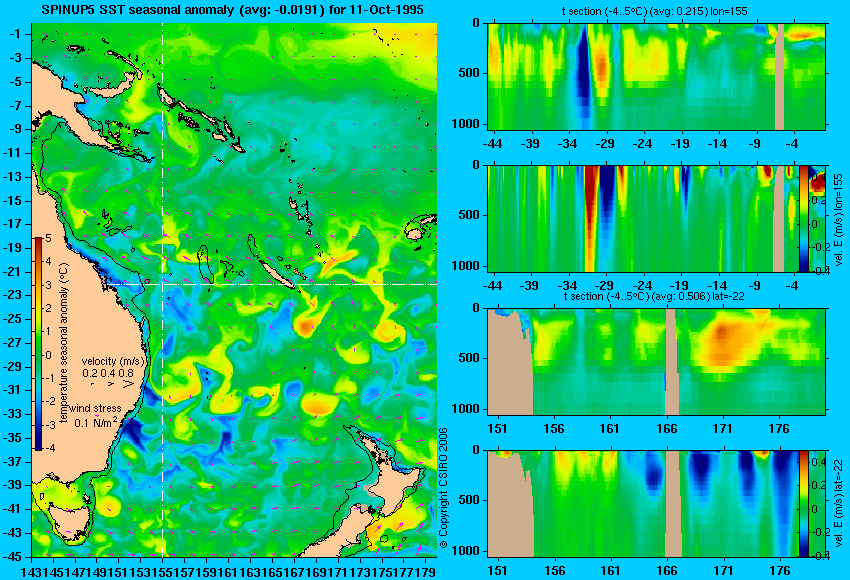Click the SPINUP5 SST seasonal anomaly title
Image resolution: width=850 pixels, height=580 pixels.
pyautogui.click(x=233, y=10)
